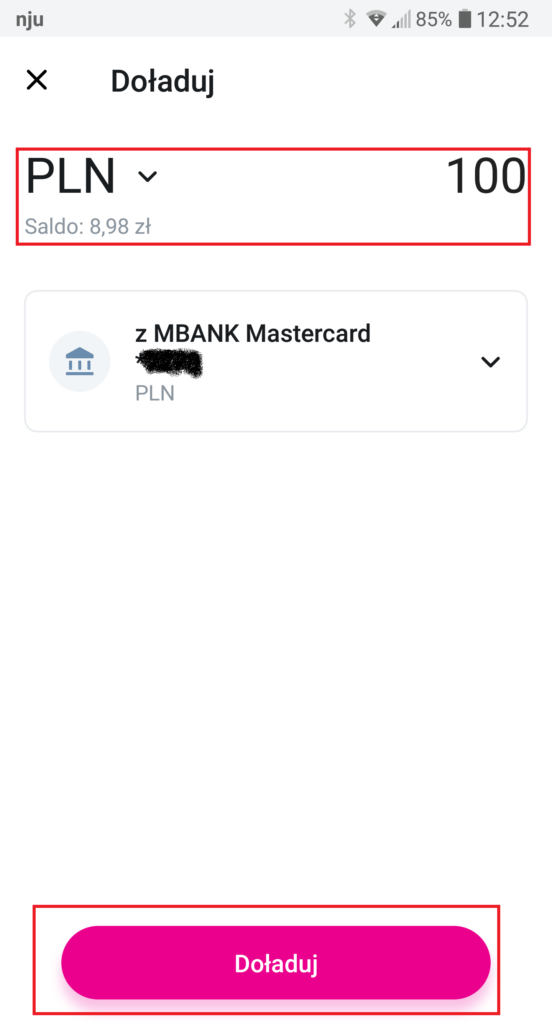Screen dimensions: 552x1024
Task: Tap the 12:52 clock in status bar
Action: point(502,19)
